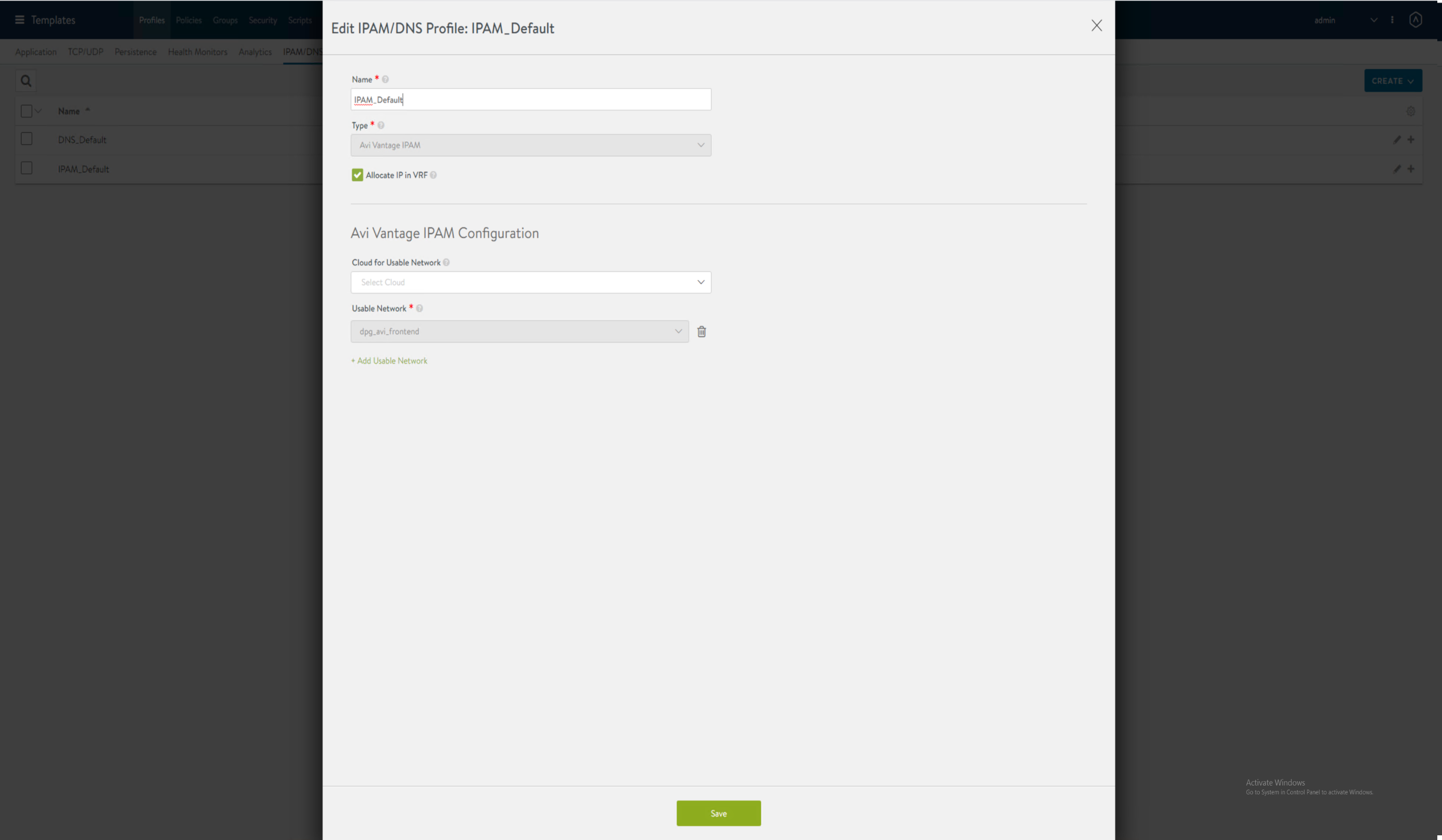Screen dimensions: 1442x840
Task: Edit the DNS_Default row via pencil icon
Action: point(1397,140)
